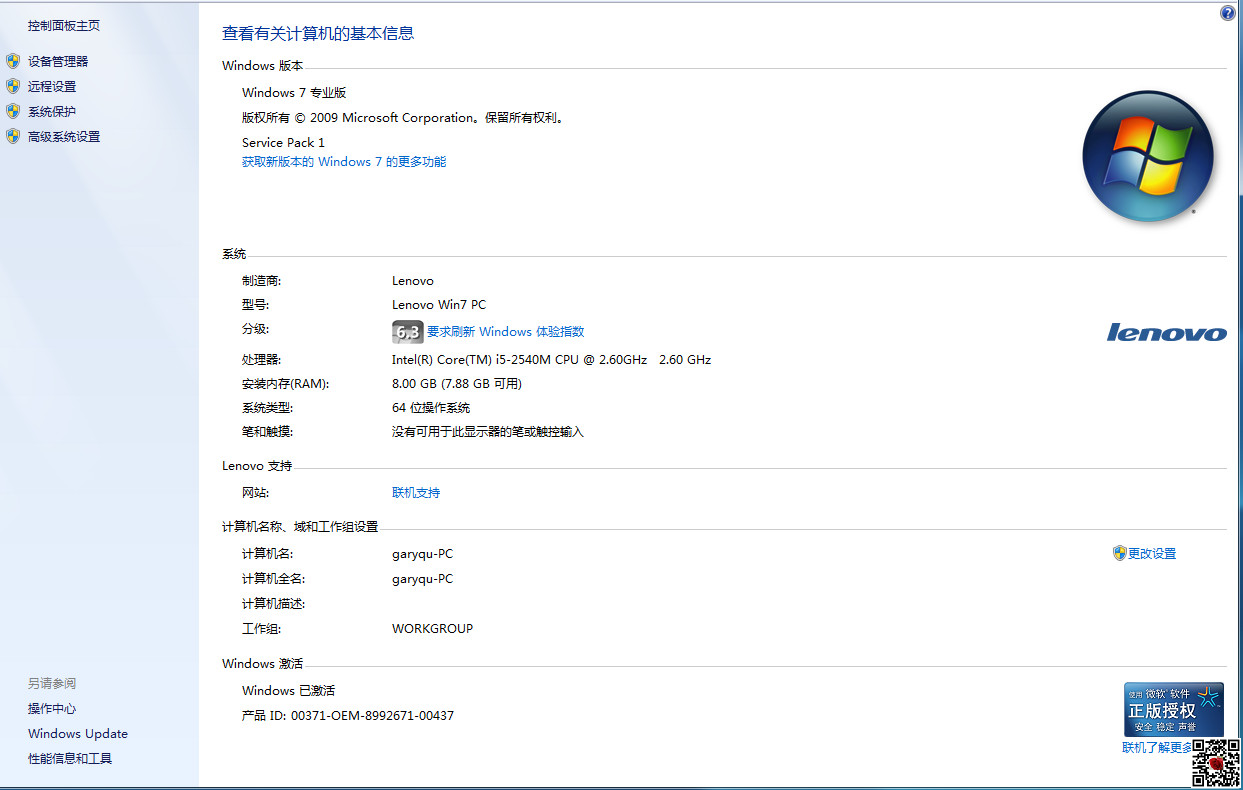Click the 正版授权 genuine Microsoft software badge

pyautogui.click(x=1174, y=710)
